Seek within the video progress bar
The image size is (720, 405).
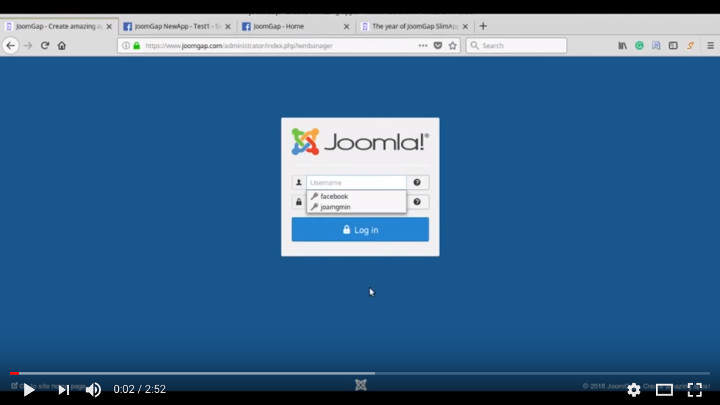point(360,373)
